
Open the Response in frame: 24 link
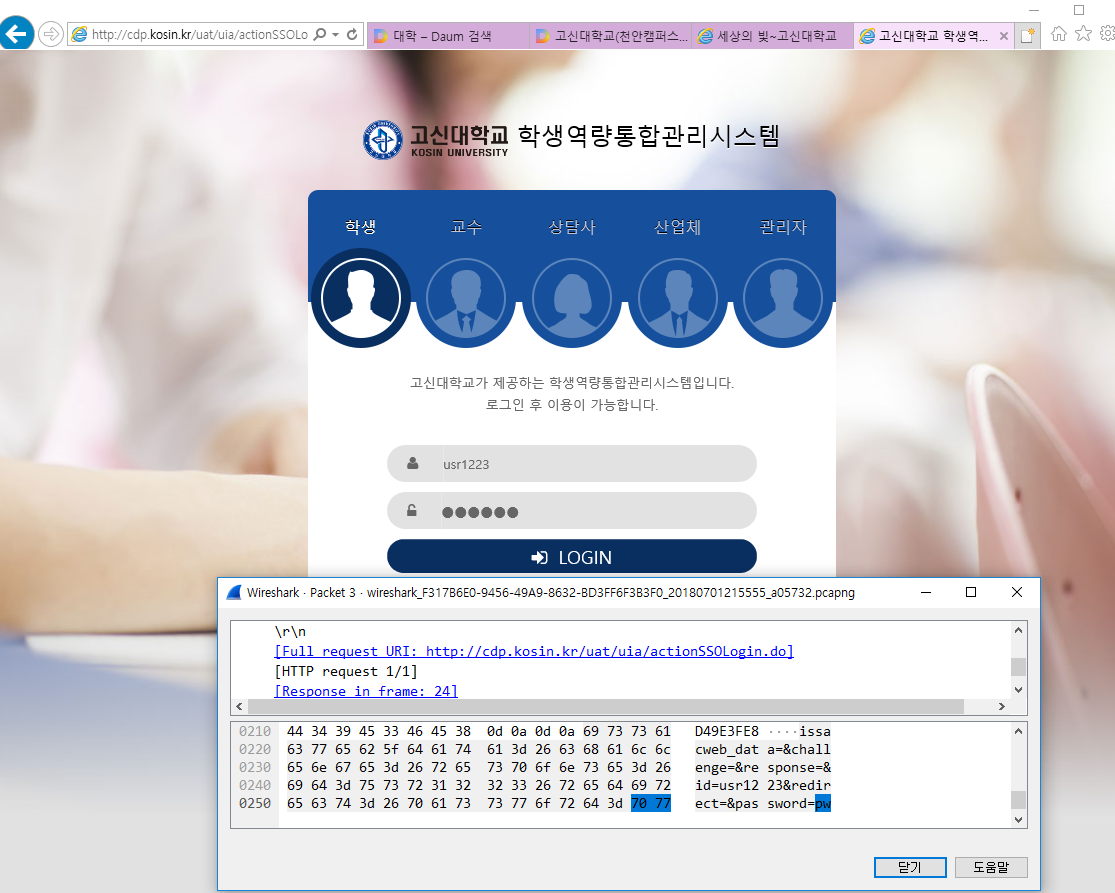366,691
